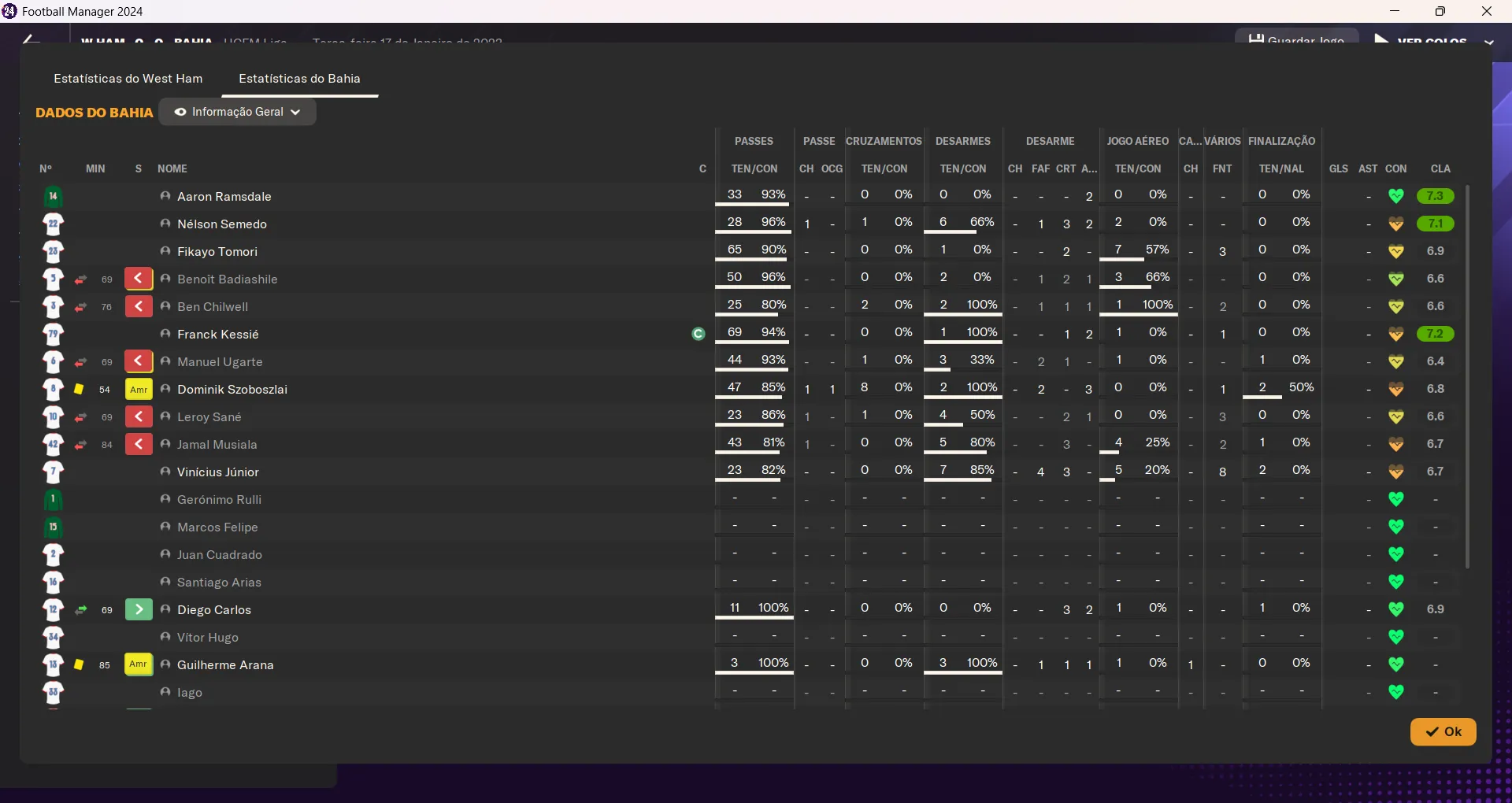
Task: Click Fikayo Tomori's shirt icon
Action: coord(53,251)
